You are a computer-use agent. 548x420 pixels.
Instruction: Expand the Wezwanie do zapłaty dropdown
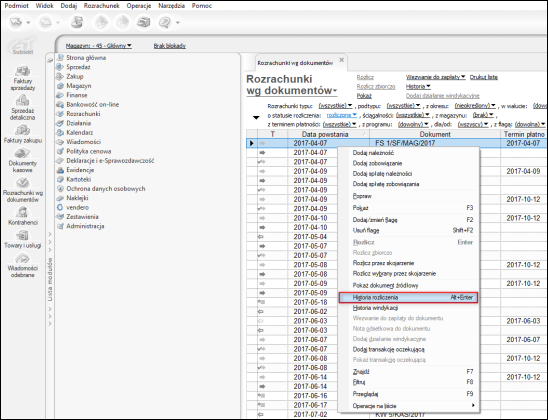coord(435,77)
